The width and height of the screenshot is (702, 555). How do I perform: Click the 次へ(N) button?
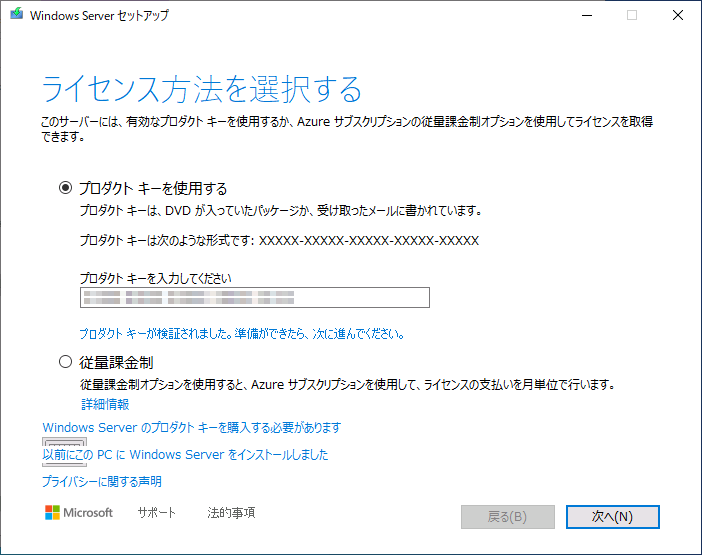click(612, 517)
